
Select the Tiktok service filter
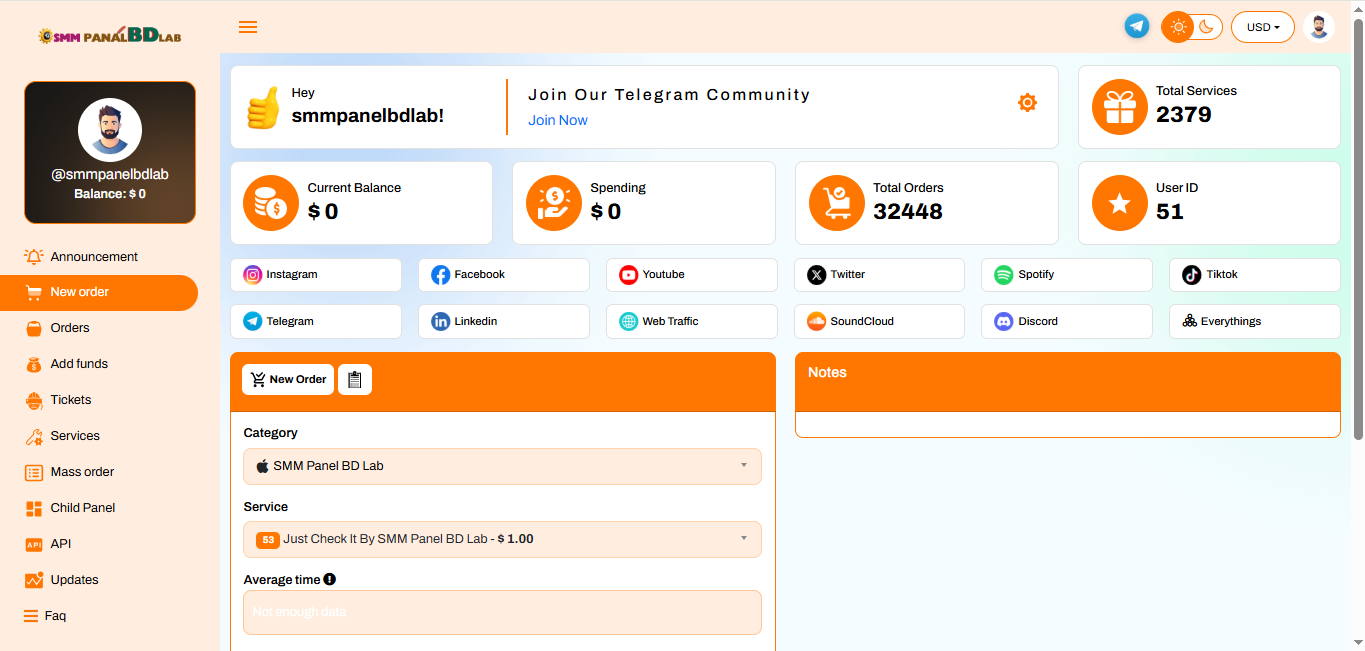pos(1254,275)
